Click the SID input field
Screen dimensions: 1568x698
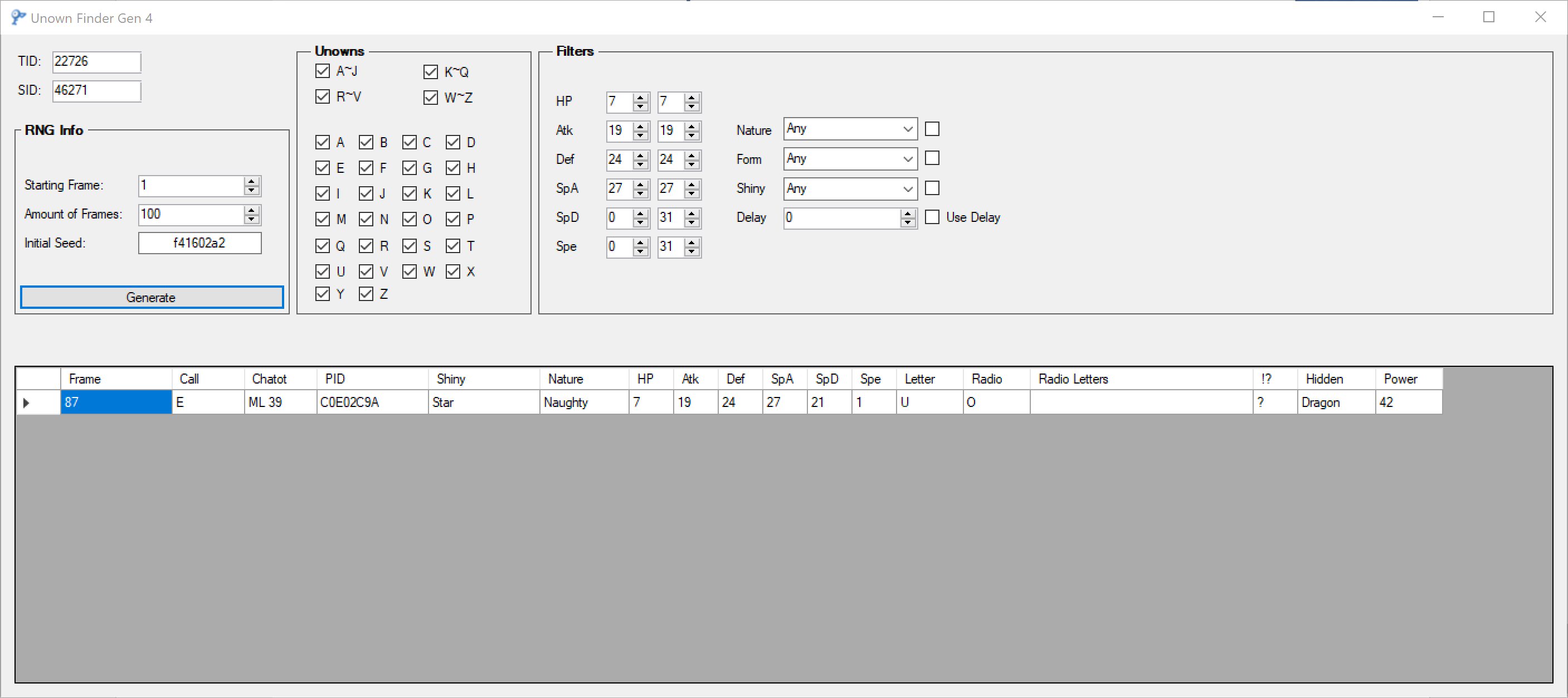point(96,91)
